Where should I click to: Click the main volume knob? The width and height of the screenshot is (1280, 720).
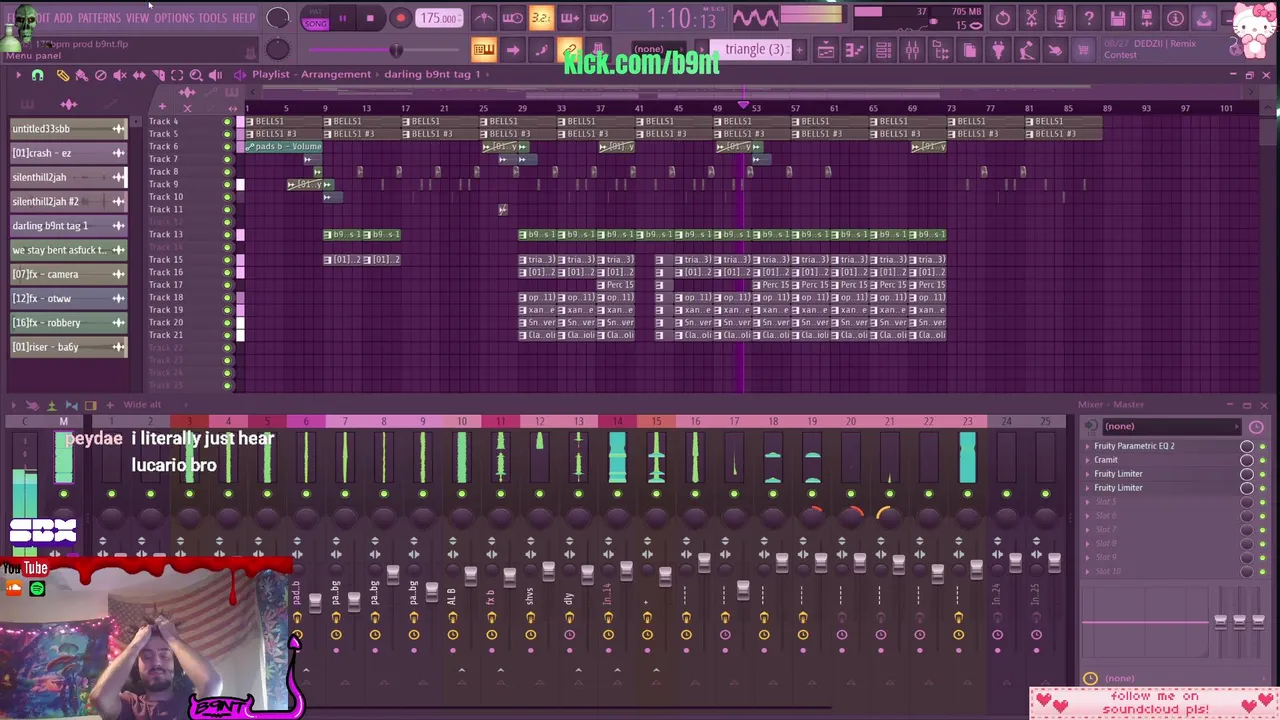278,18
